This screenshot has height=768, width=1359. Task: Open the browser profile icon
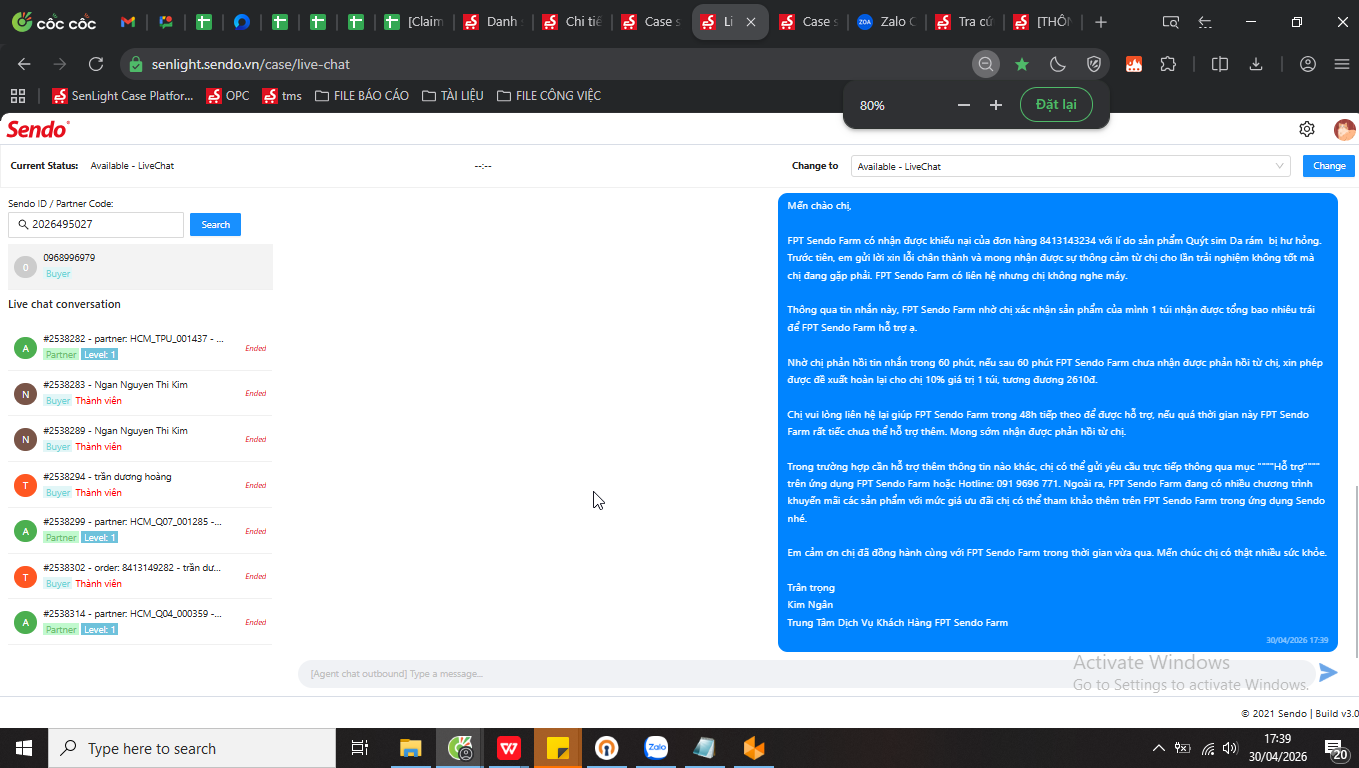coord(1307,64)
